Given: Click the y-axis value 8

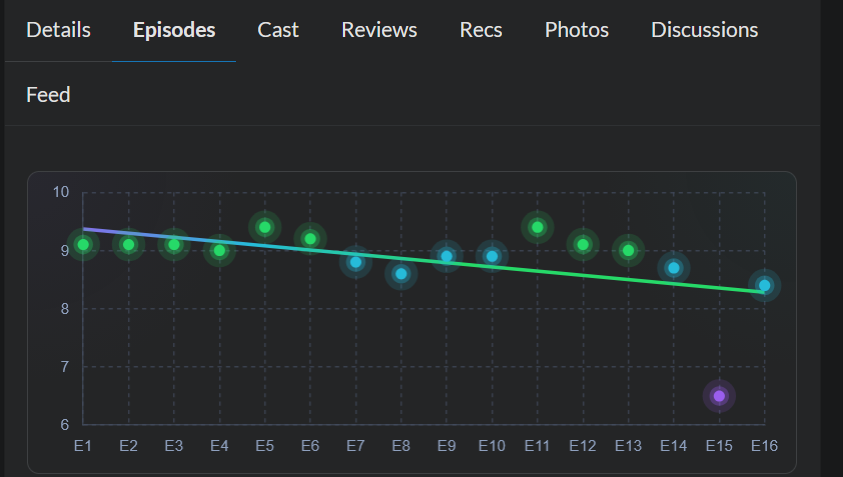Looking at the screenshot, I should pos(65,309).
